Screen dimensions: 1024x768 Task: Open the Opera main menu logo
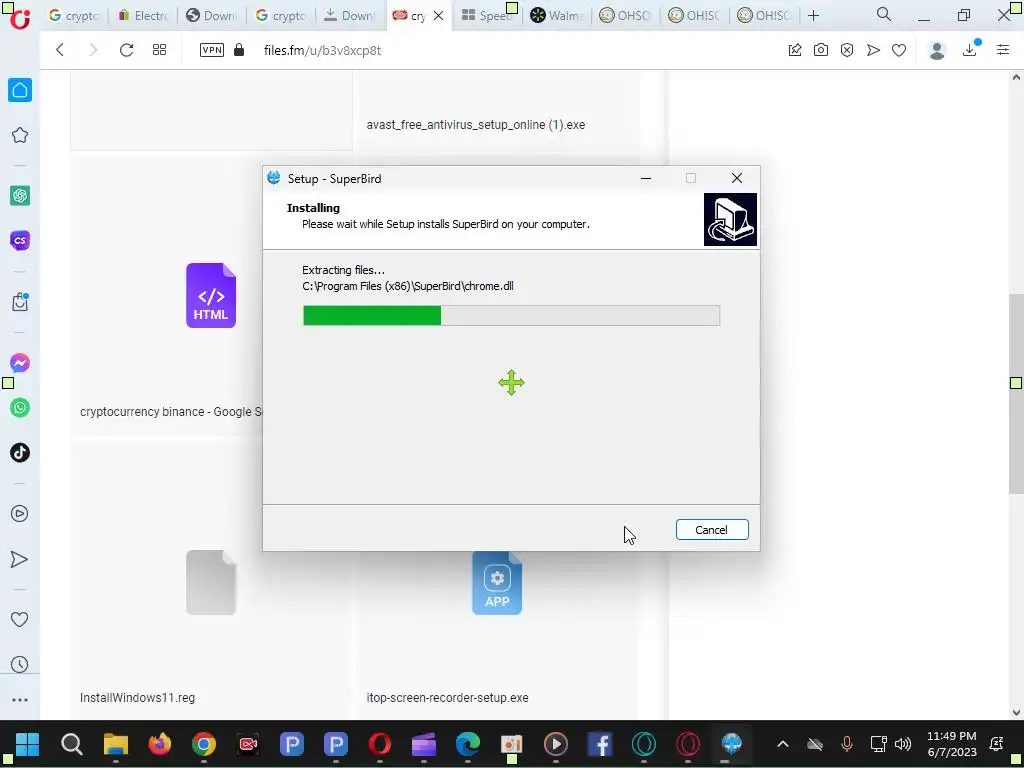[x=20, y=18]
